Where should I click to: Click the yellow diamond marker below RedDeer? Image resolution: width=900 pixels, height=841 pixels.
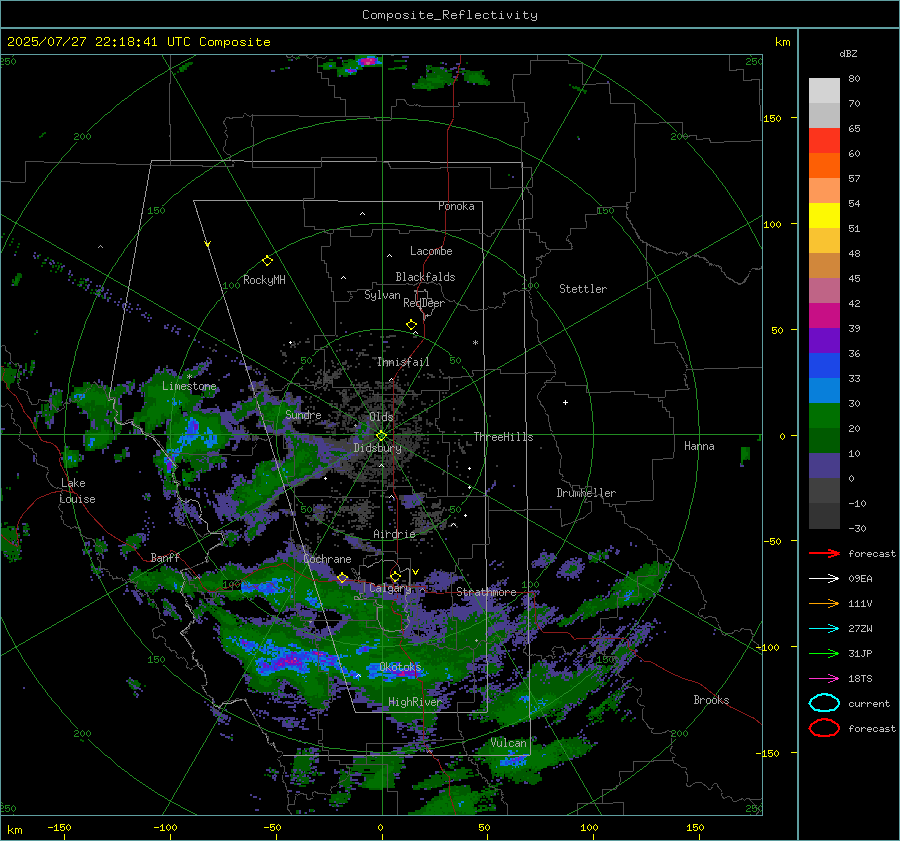point(411,325)
